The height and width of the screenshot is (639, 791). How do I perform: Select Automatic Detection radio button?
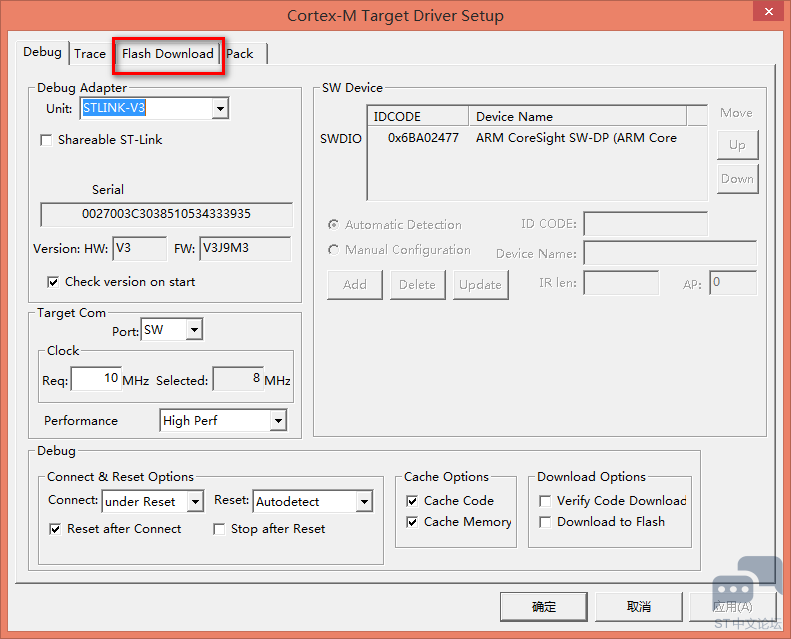pos(333,224)
